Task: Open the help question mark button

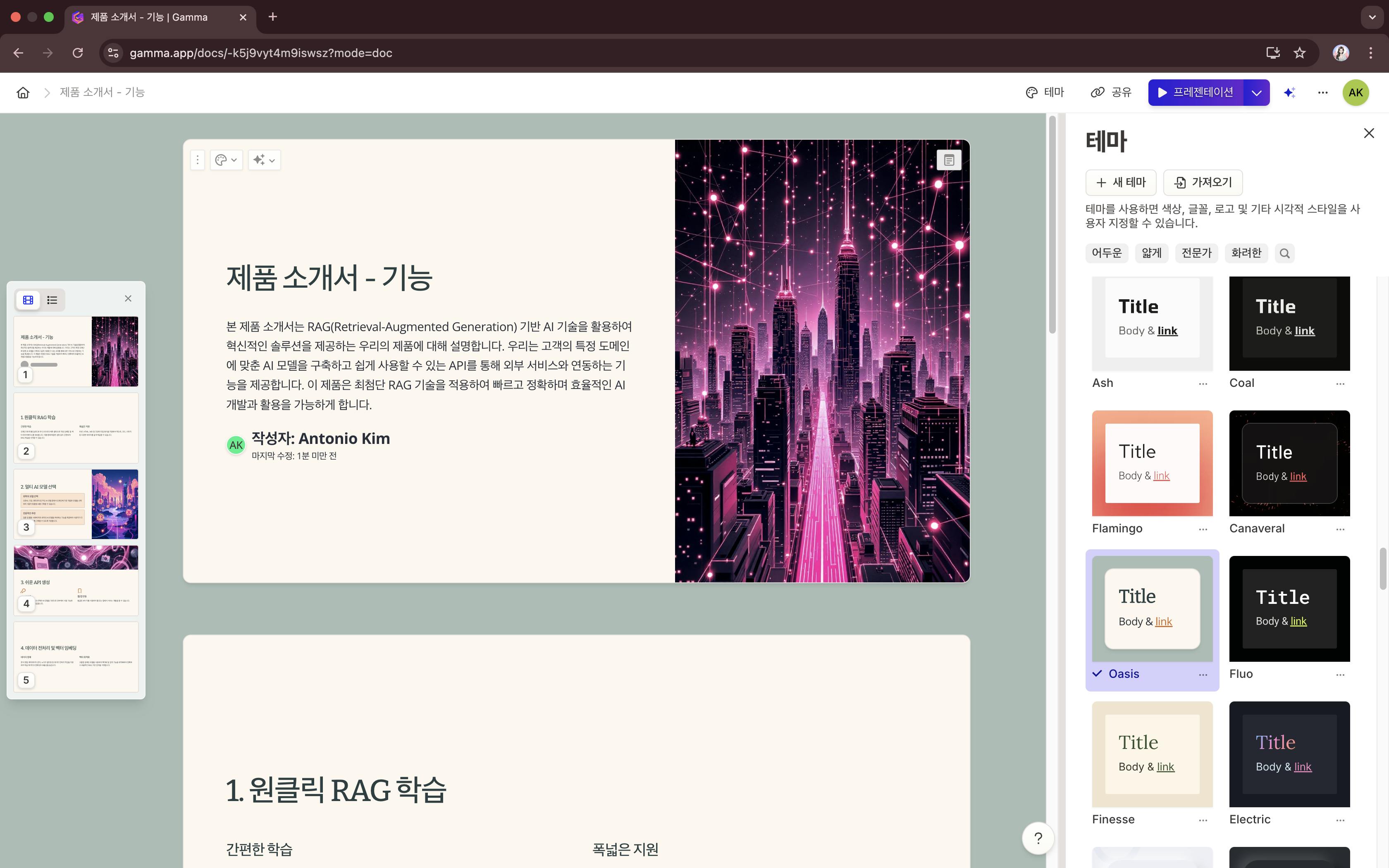Action: tap(1038, 839)
